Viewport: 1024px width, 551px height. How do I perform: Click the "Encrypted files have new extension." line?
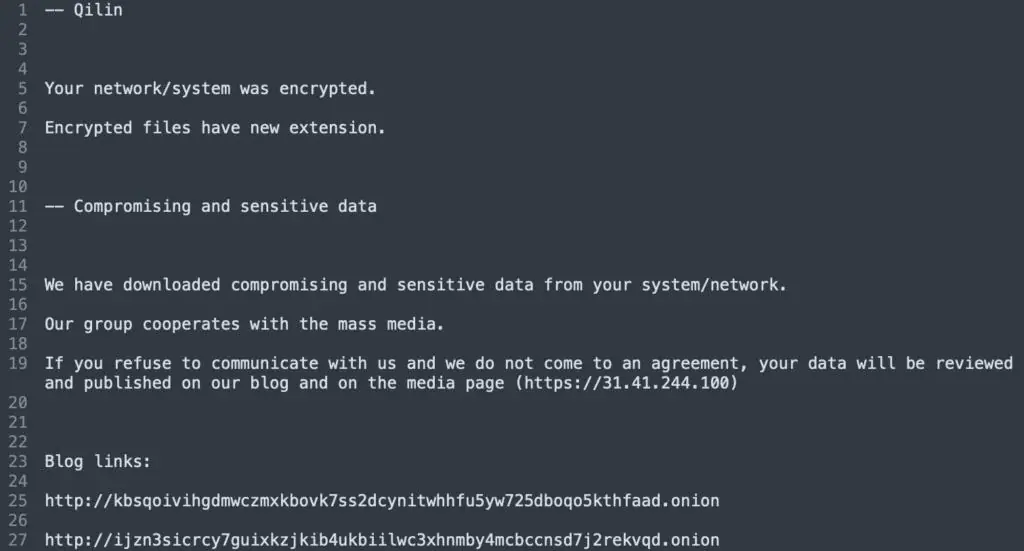(x=215, y=128)
